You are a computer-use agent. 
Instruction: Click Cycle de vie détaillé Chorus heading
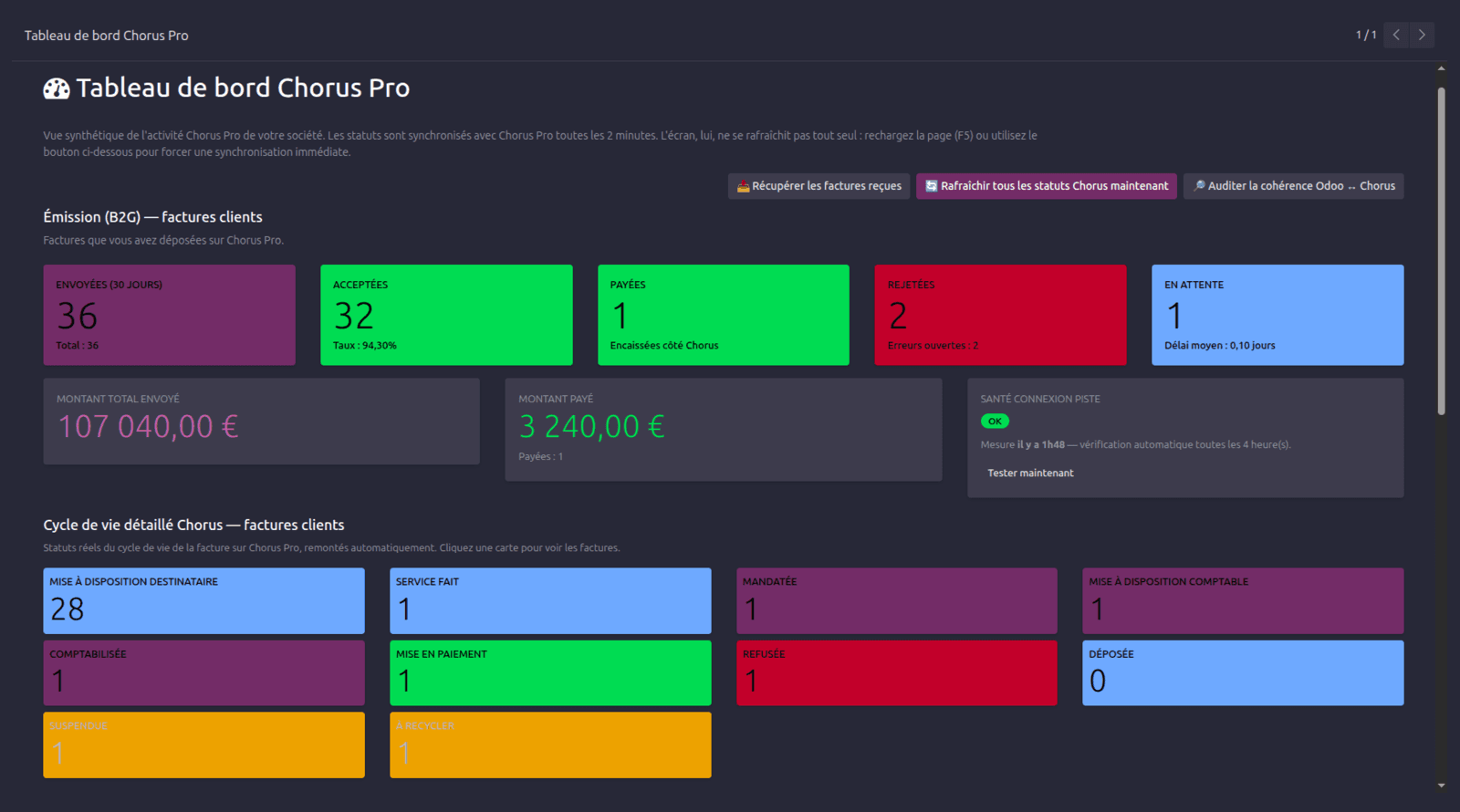pos(193,525)
